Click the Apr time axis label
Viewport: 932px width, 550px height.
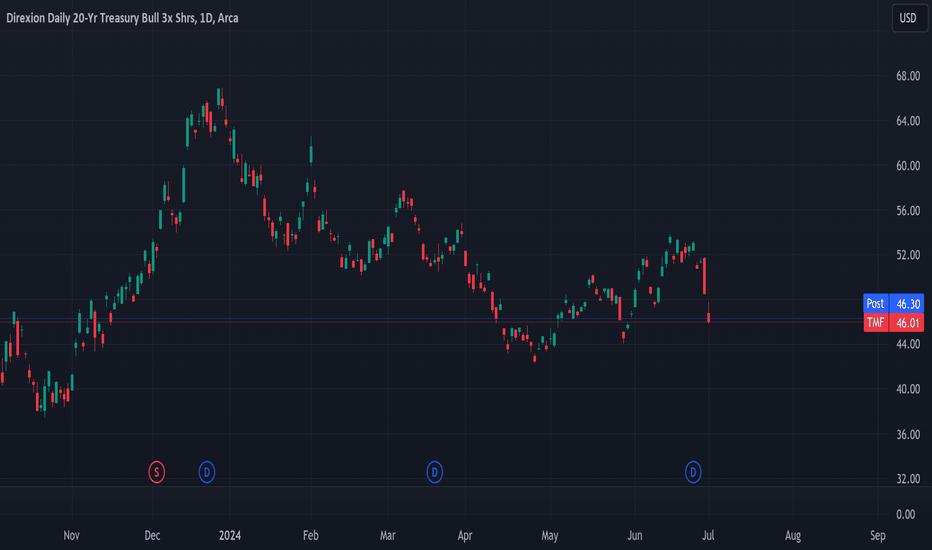tap(465, 535)
